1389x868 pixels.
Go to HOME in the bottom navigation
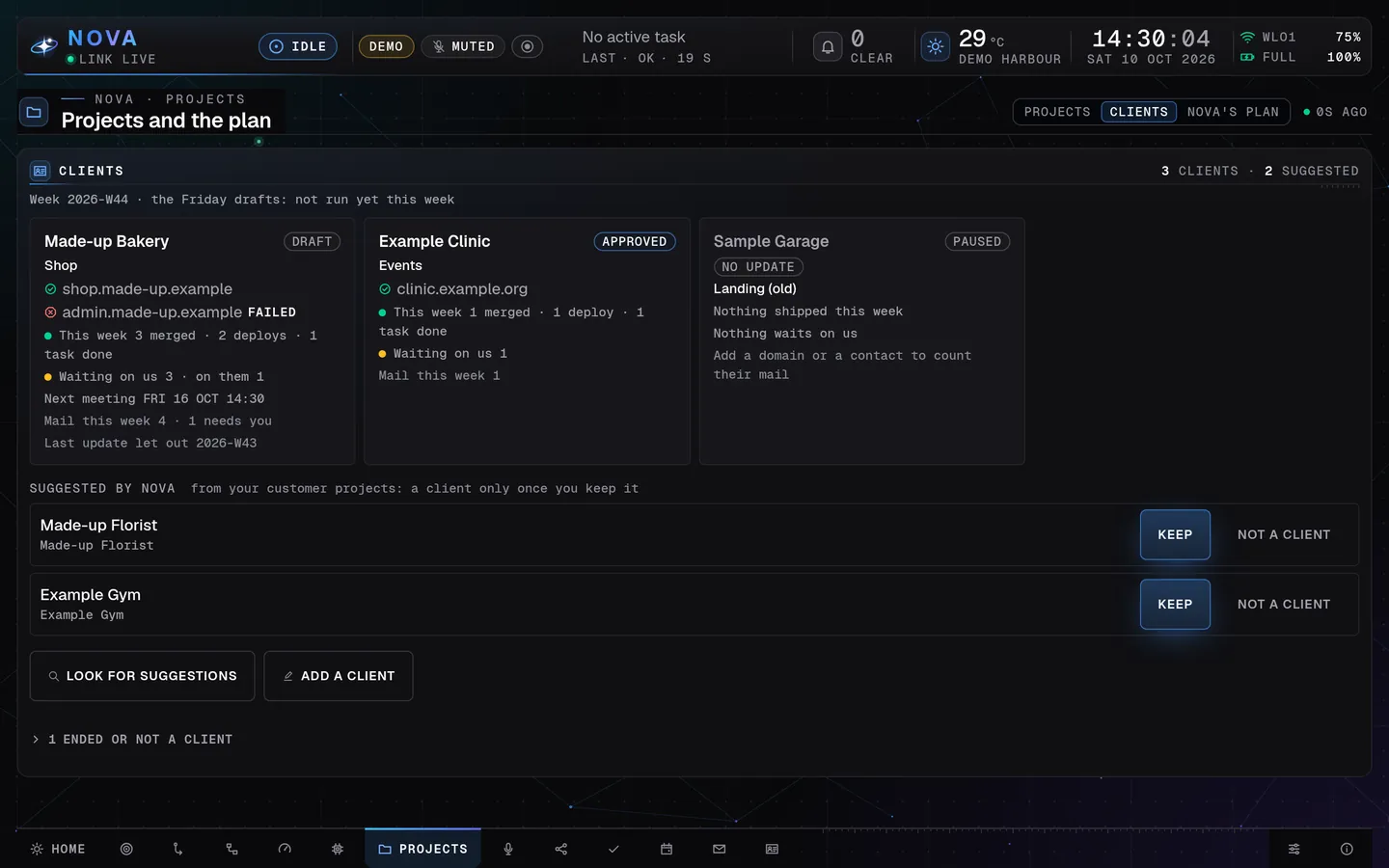pos(58,849)
